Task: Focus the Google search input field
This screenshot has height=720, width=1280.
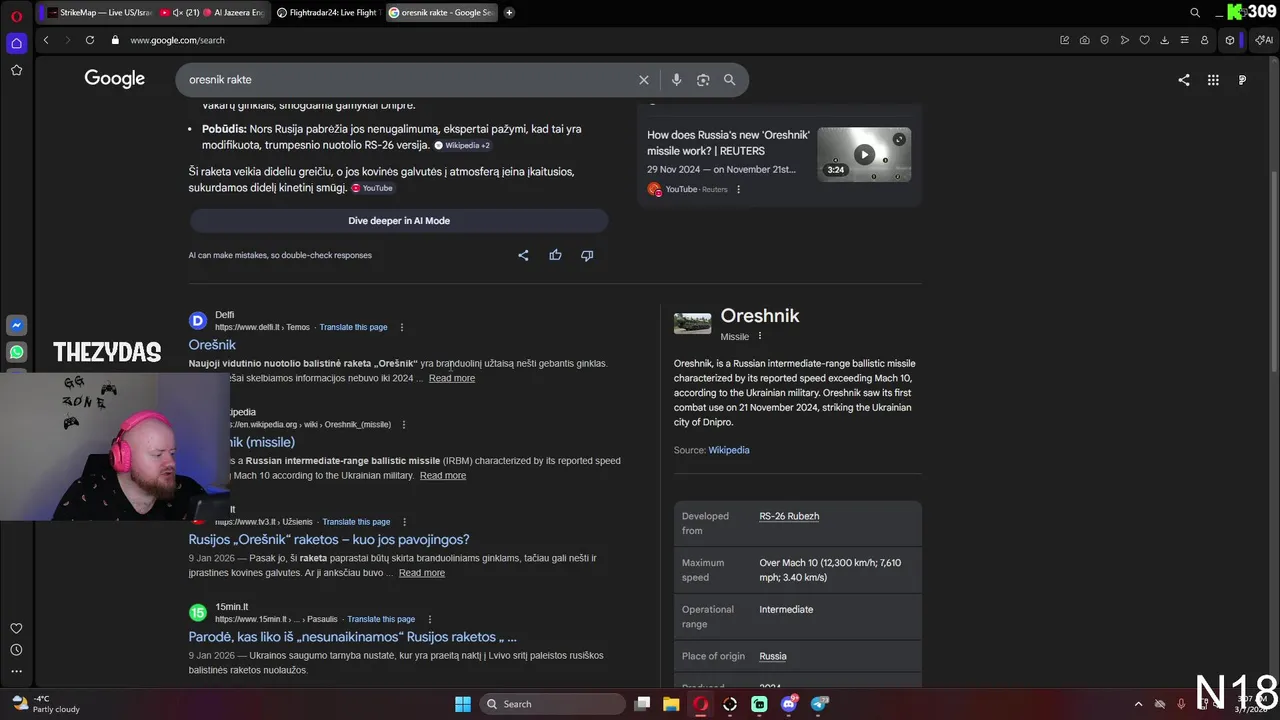Action: [410, 80]
